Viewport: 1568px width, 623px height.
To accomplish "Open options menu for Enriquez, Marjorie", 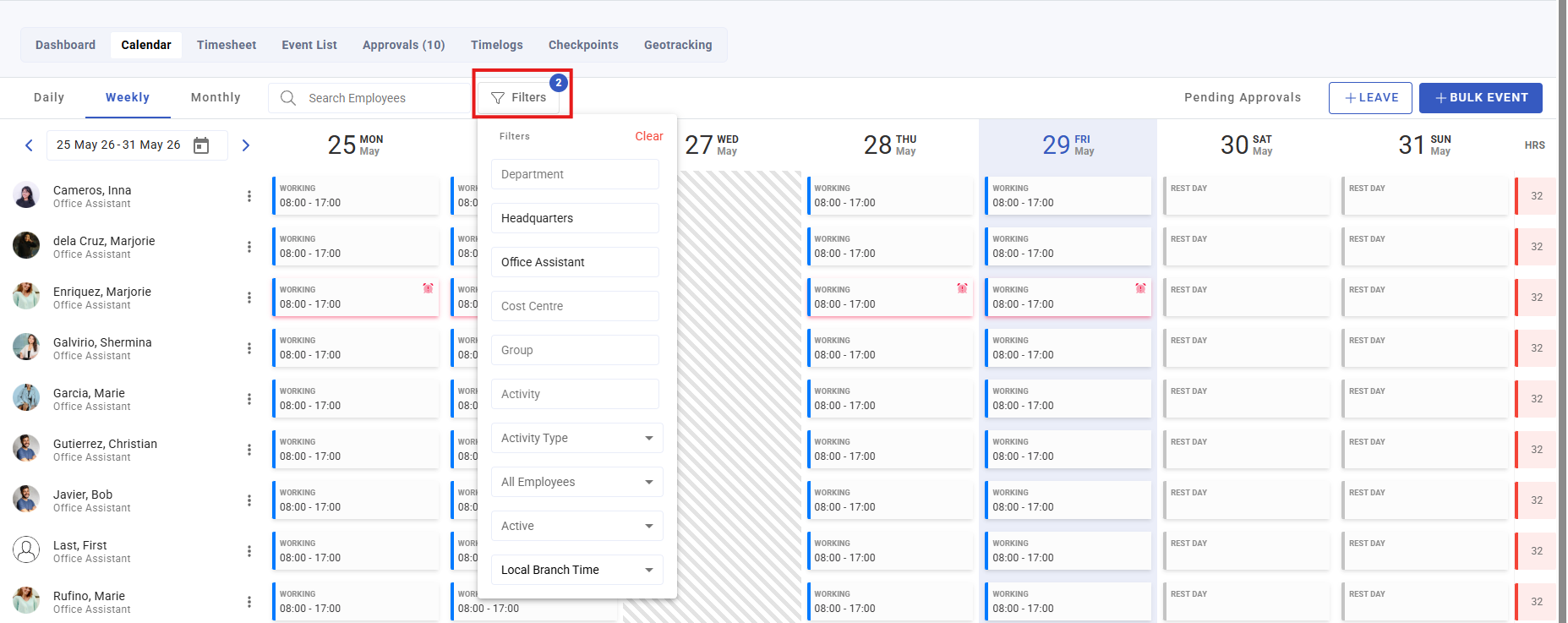I will [x=249, y=298].
